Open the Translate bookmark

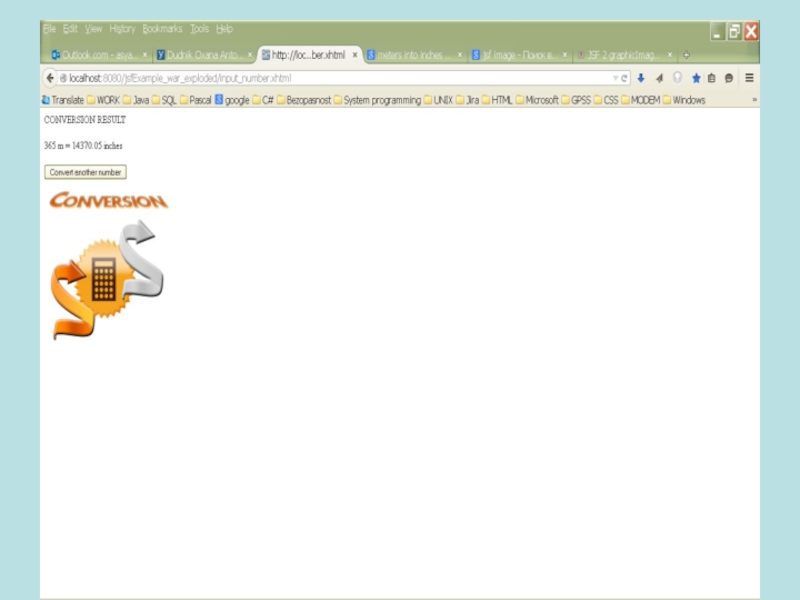tap(62, 100)
